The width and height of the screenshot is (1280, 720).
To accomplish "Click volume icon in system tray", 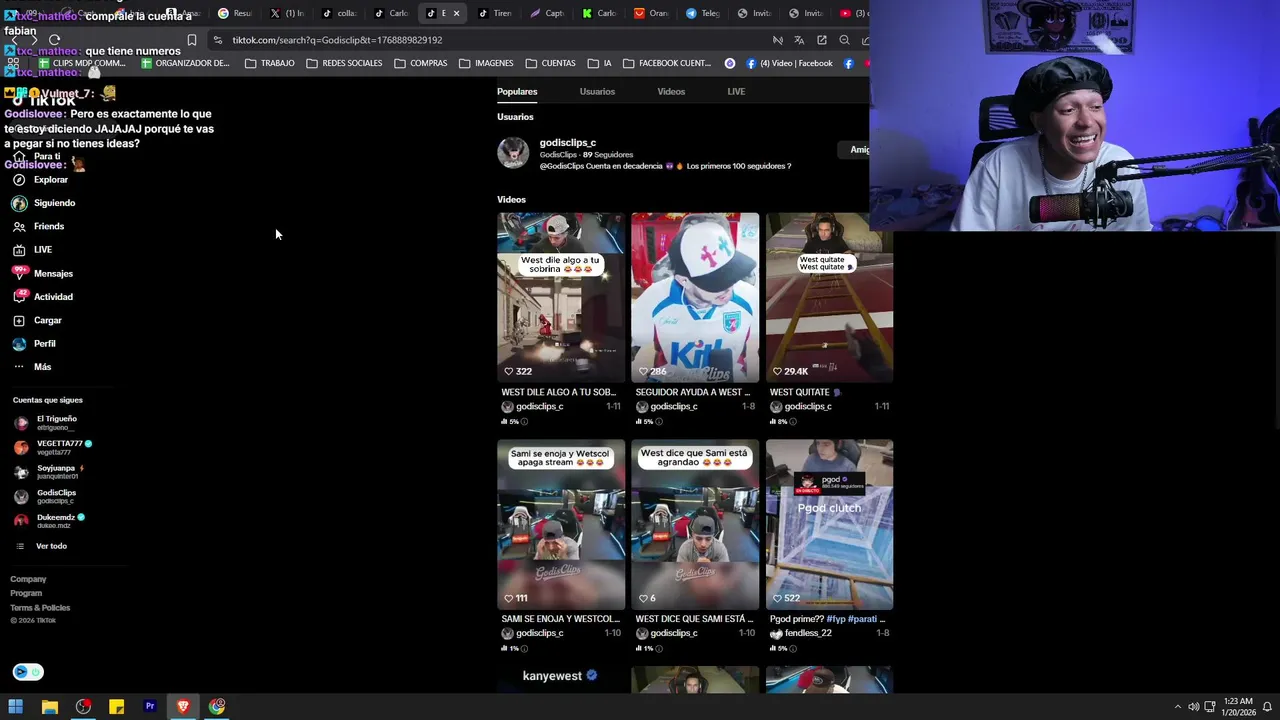I will click(x=1193, y=707).
